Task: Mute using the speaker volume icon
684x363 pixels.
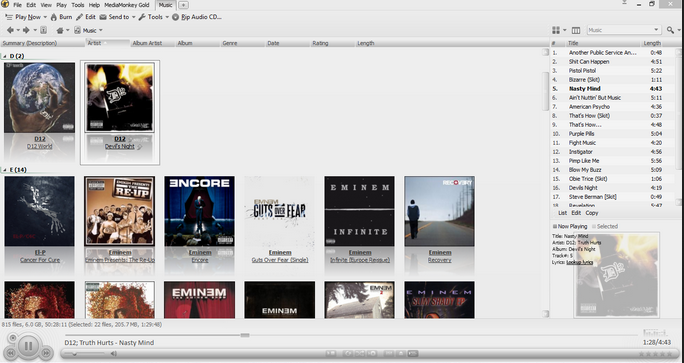Action: pyautogui.click(x=113, y=353)
